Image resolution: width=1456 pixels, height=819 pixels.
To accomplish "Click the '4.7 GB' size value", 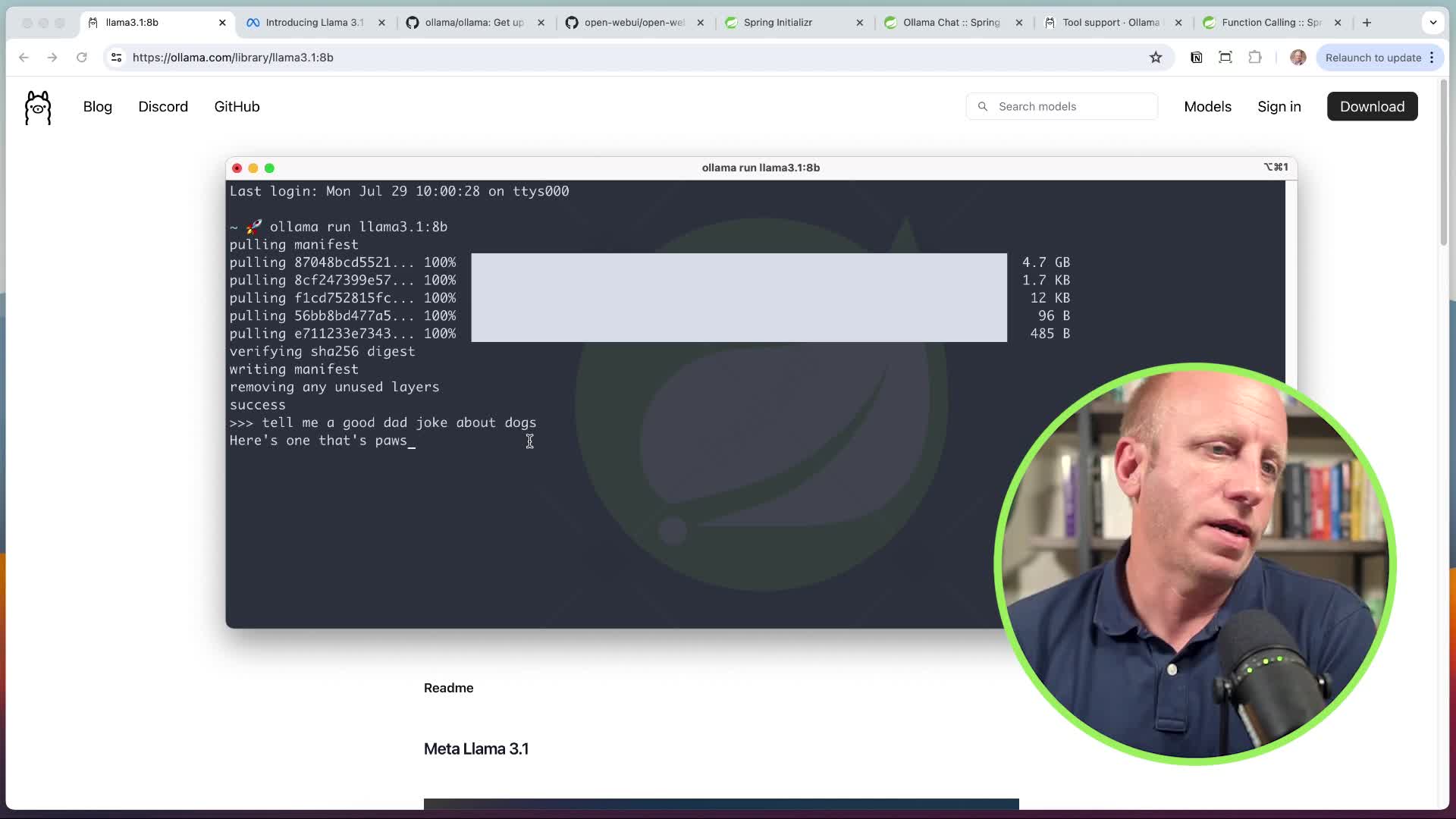I will 1046,262.
